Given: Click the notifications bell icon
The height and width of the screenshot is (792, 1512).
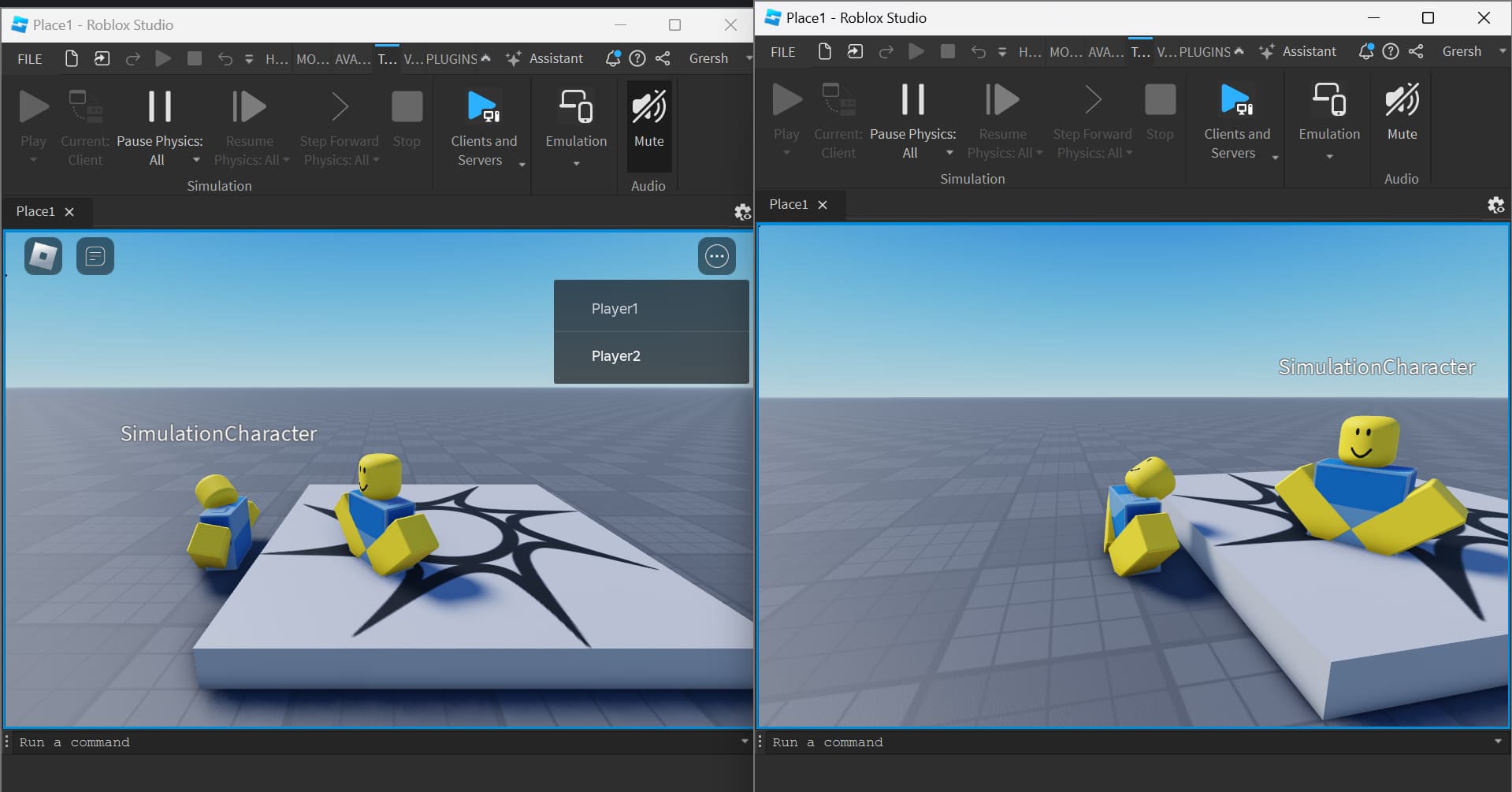Looking at the screenshot, I should (612, 58).
